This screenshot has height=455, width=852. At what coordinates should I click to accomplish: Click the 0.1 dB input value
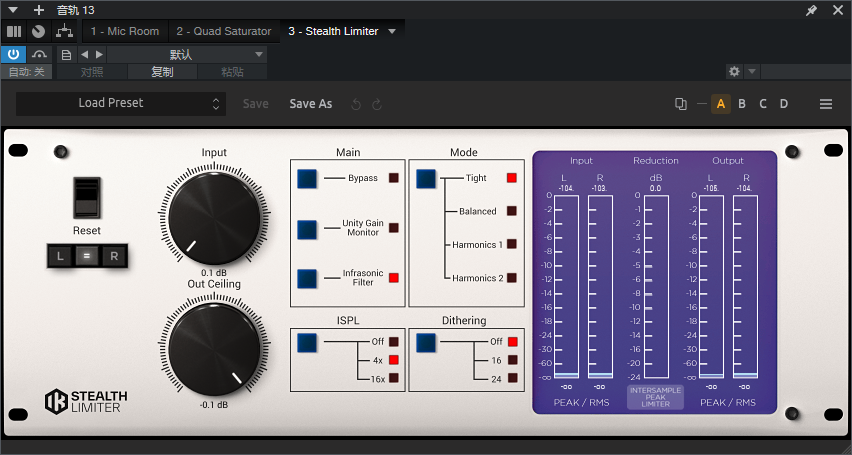click(214, 273)
